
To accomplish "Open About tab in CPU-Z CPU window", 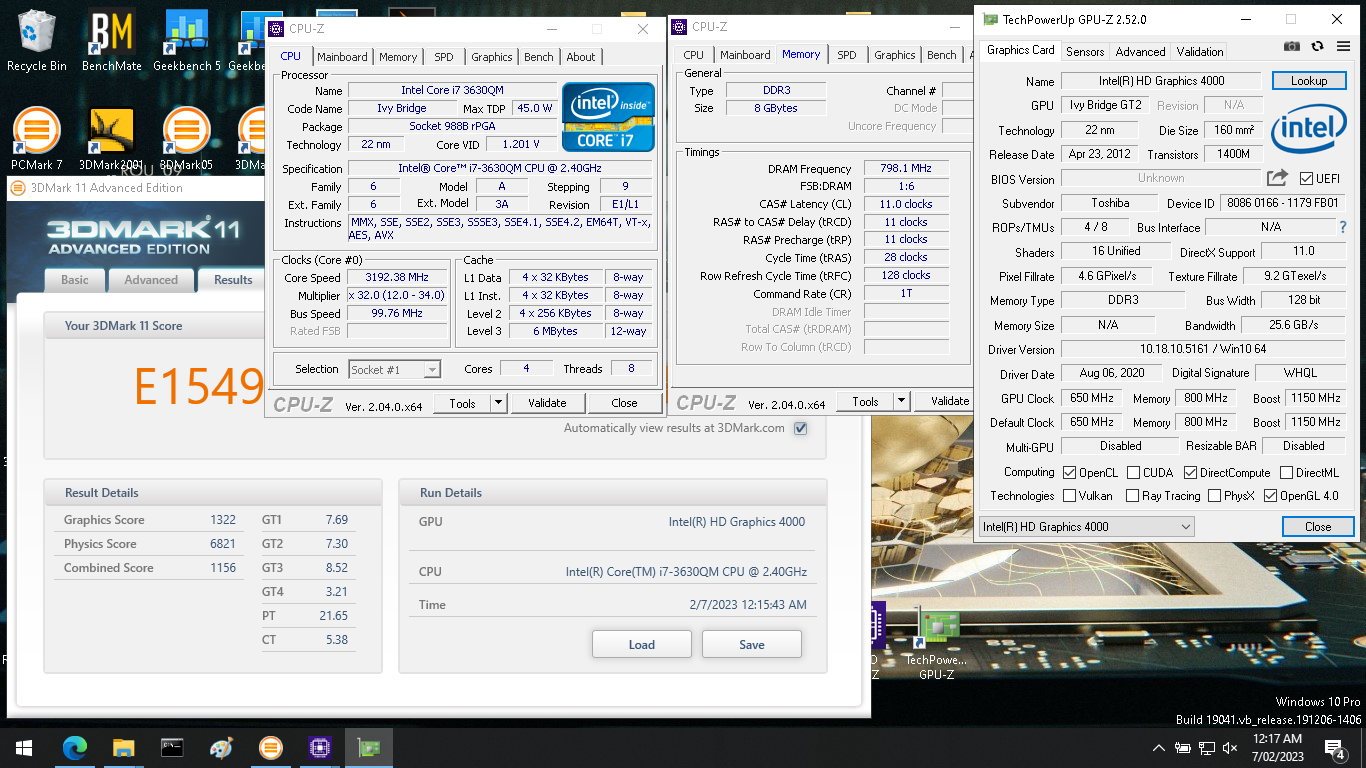I will click(x=581, y=57).
